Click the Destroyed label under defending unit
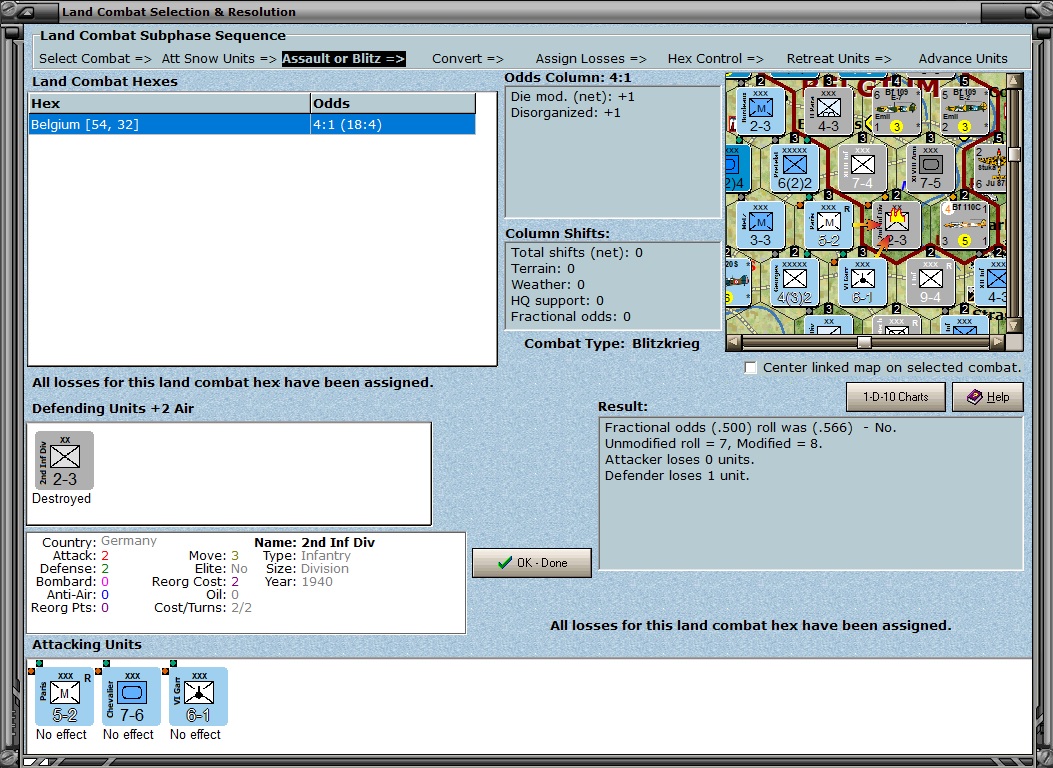Screen dimensions: 1053x768 [x=61, y=499]
